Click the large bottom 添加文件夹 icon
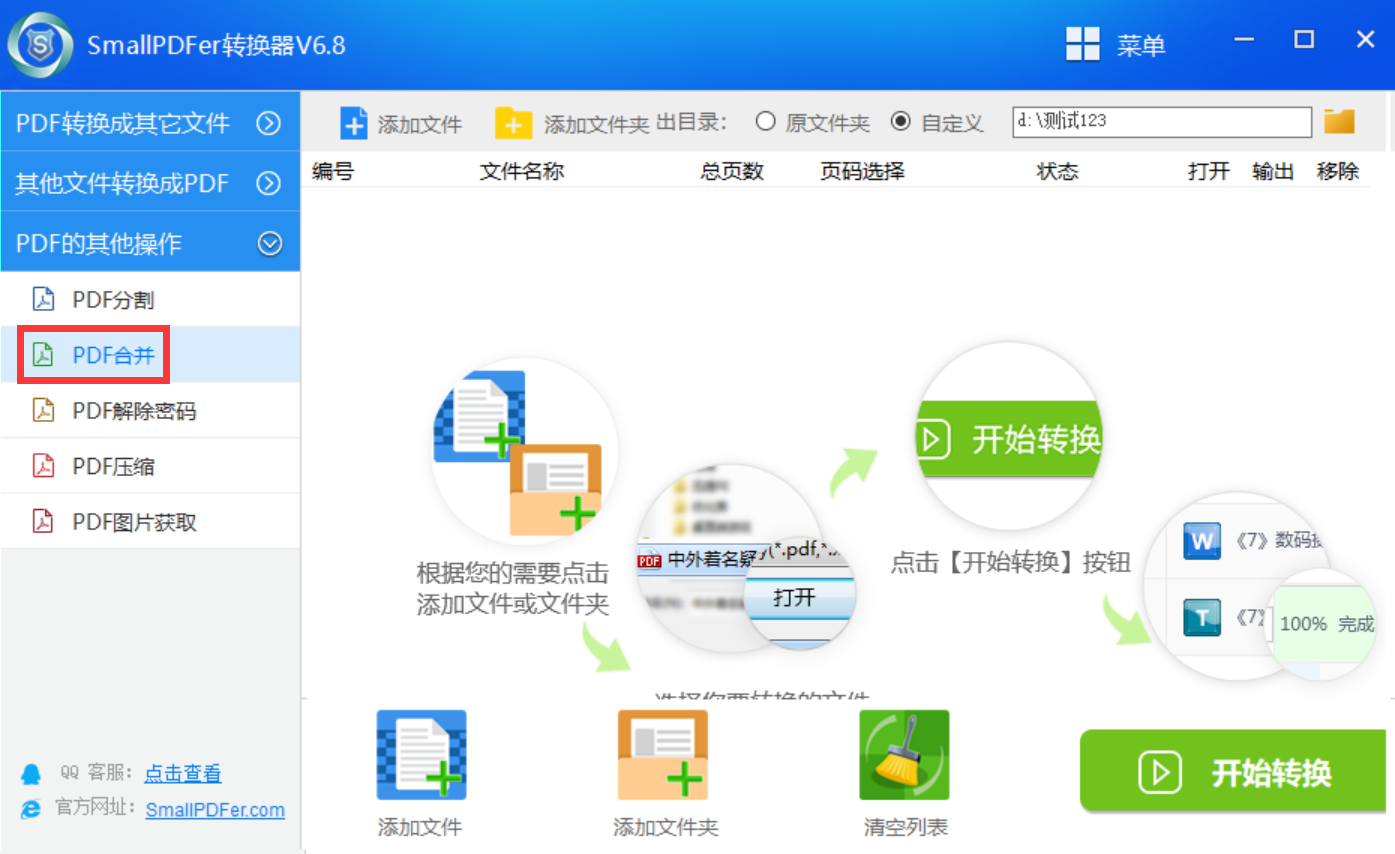Screen dimensions: 1395x854 click(x=663, y=755)
